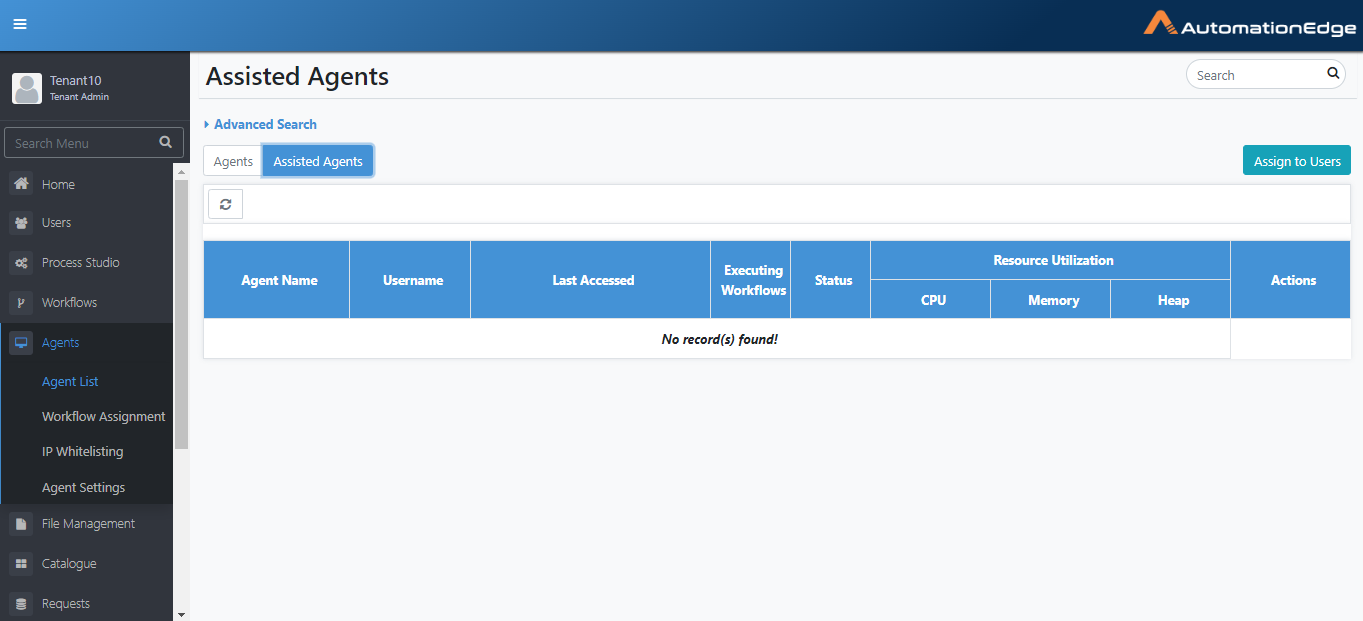Viewport: 1363px width, 621px height.
Task: Click the Assign to Users button
Action: [1297, 161]
